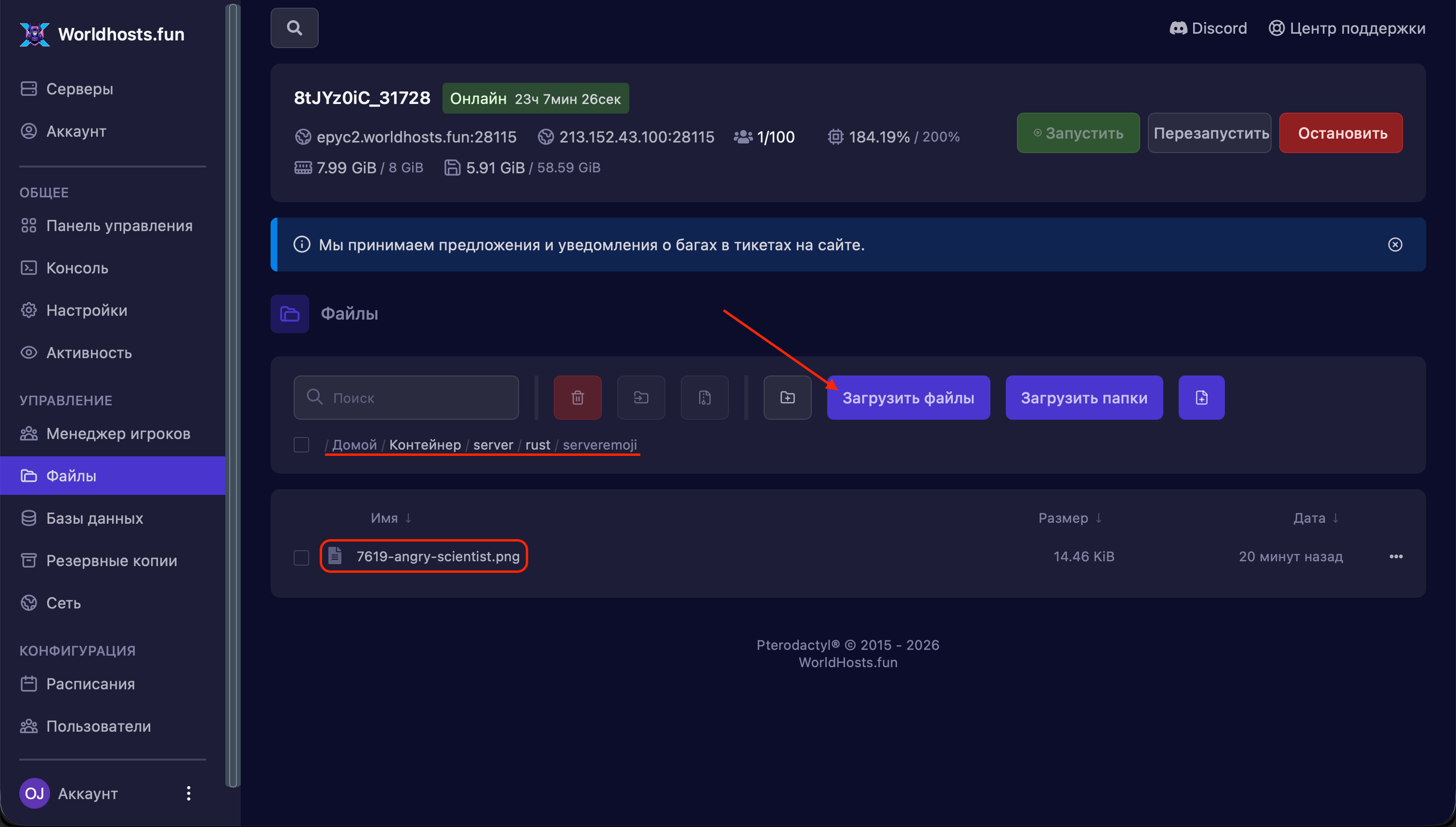The height and width of the screenshot is (827, 1456).
Task: Click the move files icon button
Action: pyautogui.click(x=641, y=398)
